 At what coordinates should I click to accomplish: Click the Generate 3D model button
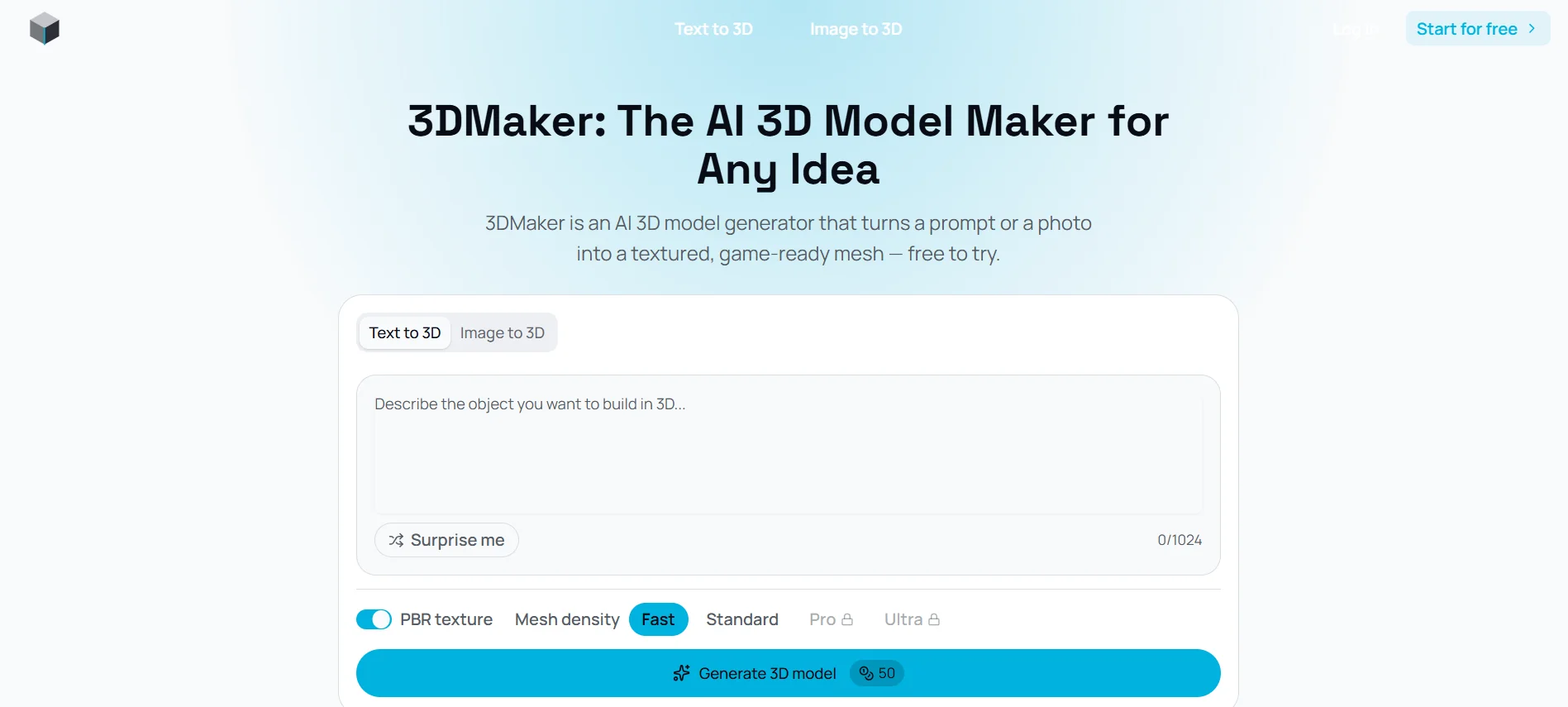[x=789, y=673]
